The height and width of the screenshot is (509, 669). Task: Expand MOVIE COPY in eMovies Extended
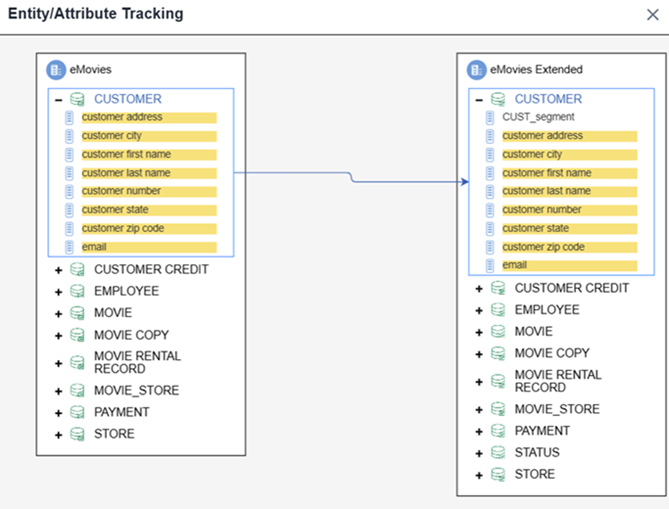pos(479,354)
